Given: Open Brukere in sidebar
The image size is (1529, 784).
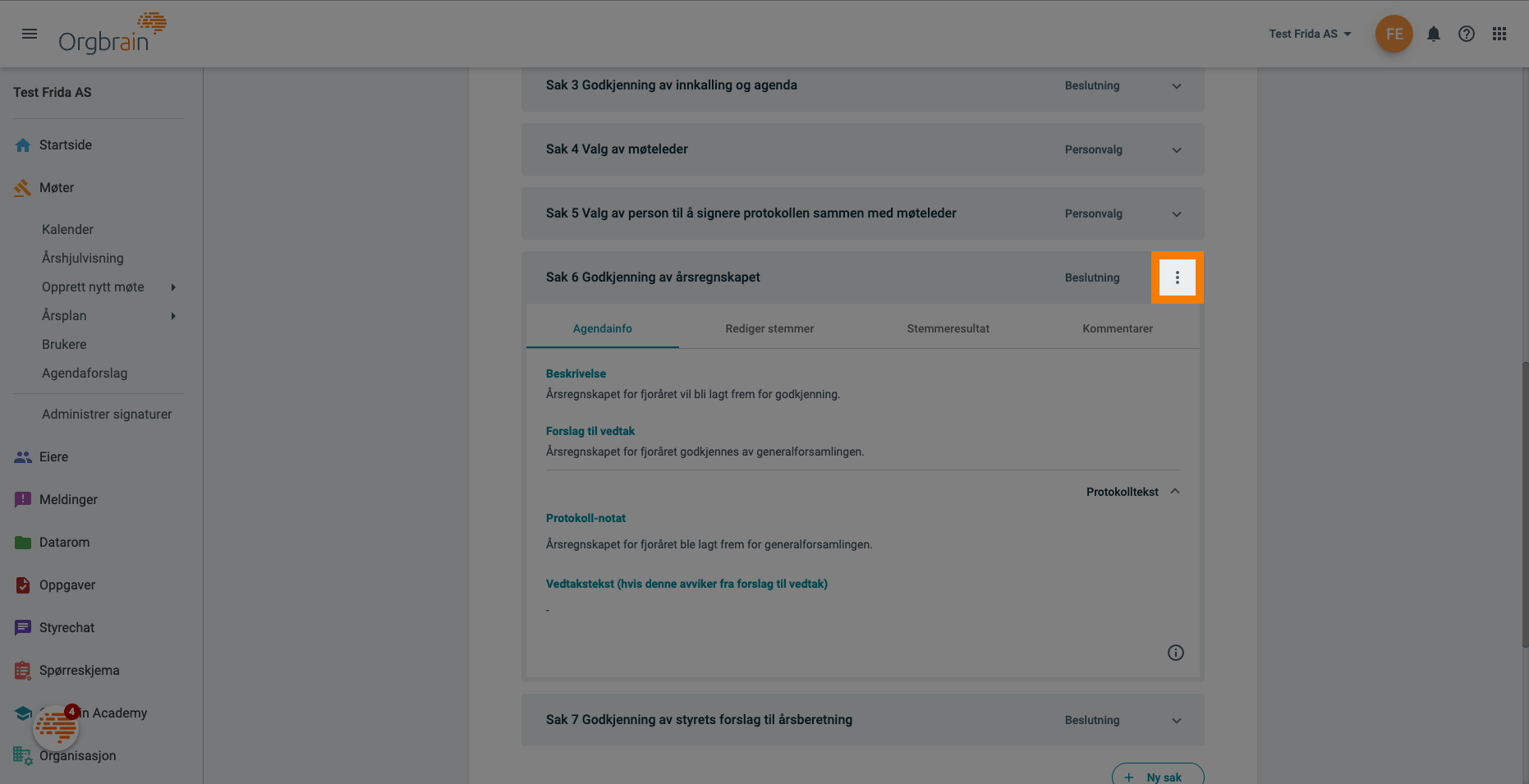Looking at the screenshot, I should (x=64, y=345).
